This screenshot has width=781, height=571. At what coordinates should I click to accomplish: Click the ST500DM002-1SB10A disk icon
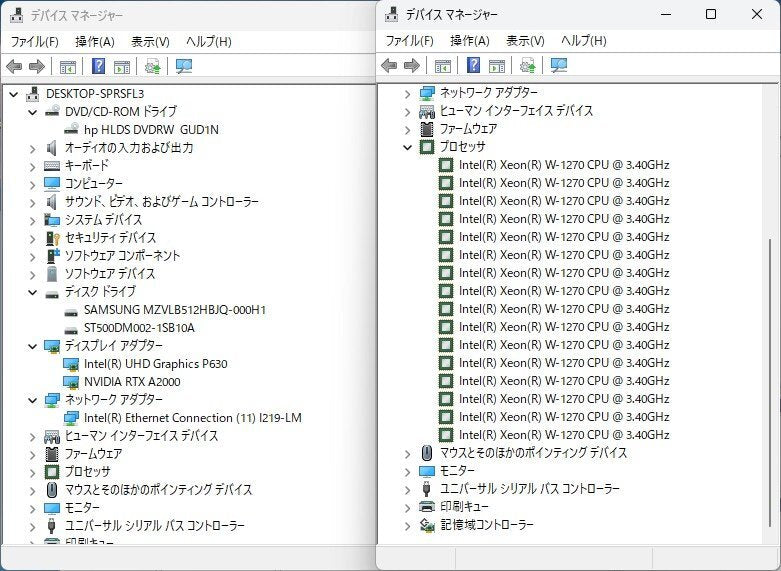coord(71,330)
